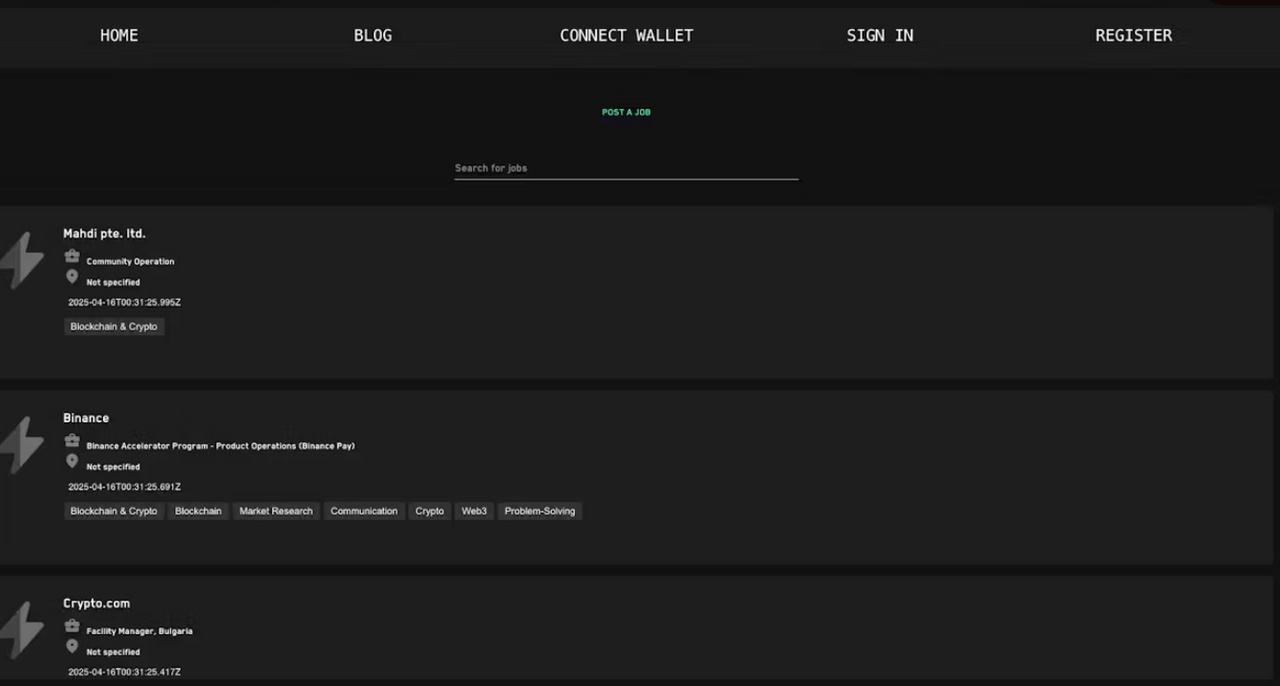Focus the Search for jobs field
This screenshot has width=1280, height=686.
(x=626, y=168)
